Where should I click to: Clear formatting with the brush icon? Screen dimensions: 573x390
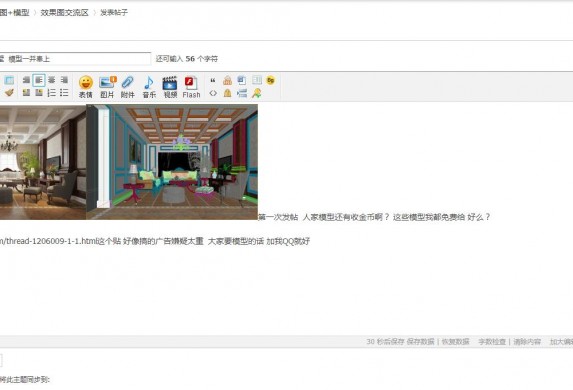pos(9,93)
